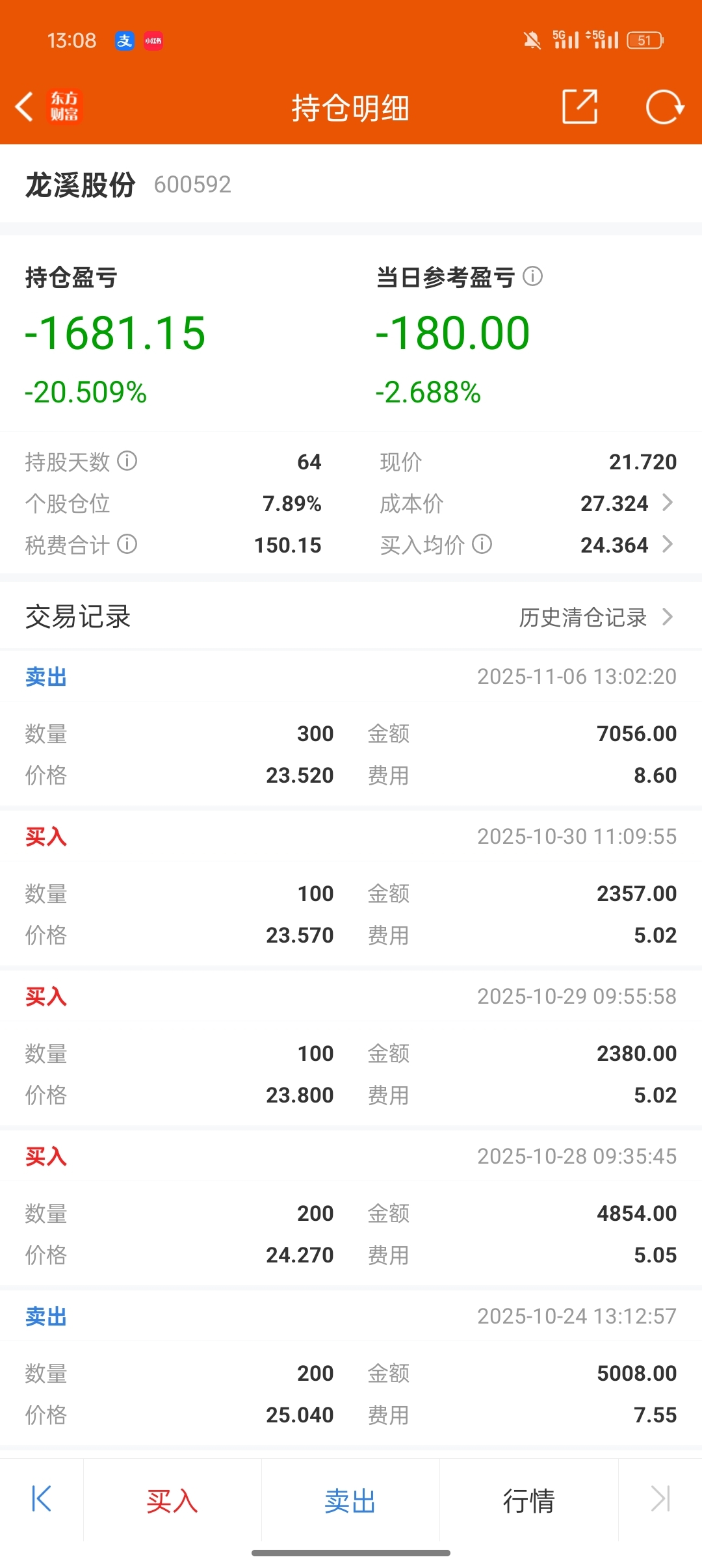This screenshot has height=1568, width=702.
Task: Tap the 龙溪股份 600592 stock title
Action: point(128,185)
